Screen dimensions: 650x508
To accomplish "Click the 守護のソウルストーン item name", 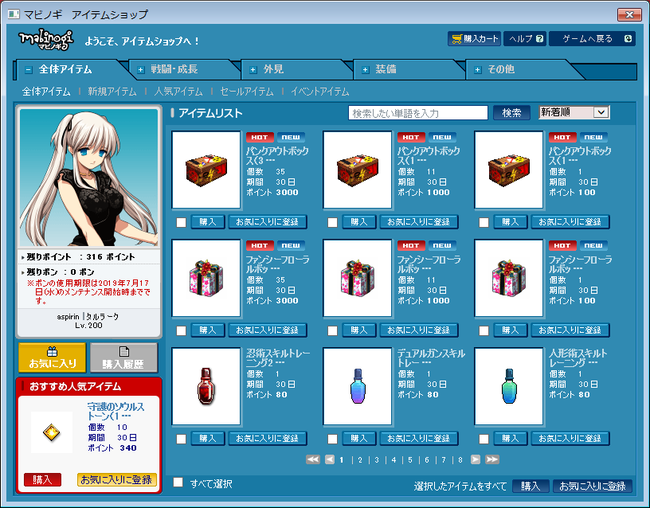I will (116, 411).
